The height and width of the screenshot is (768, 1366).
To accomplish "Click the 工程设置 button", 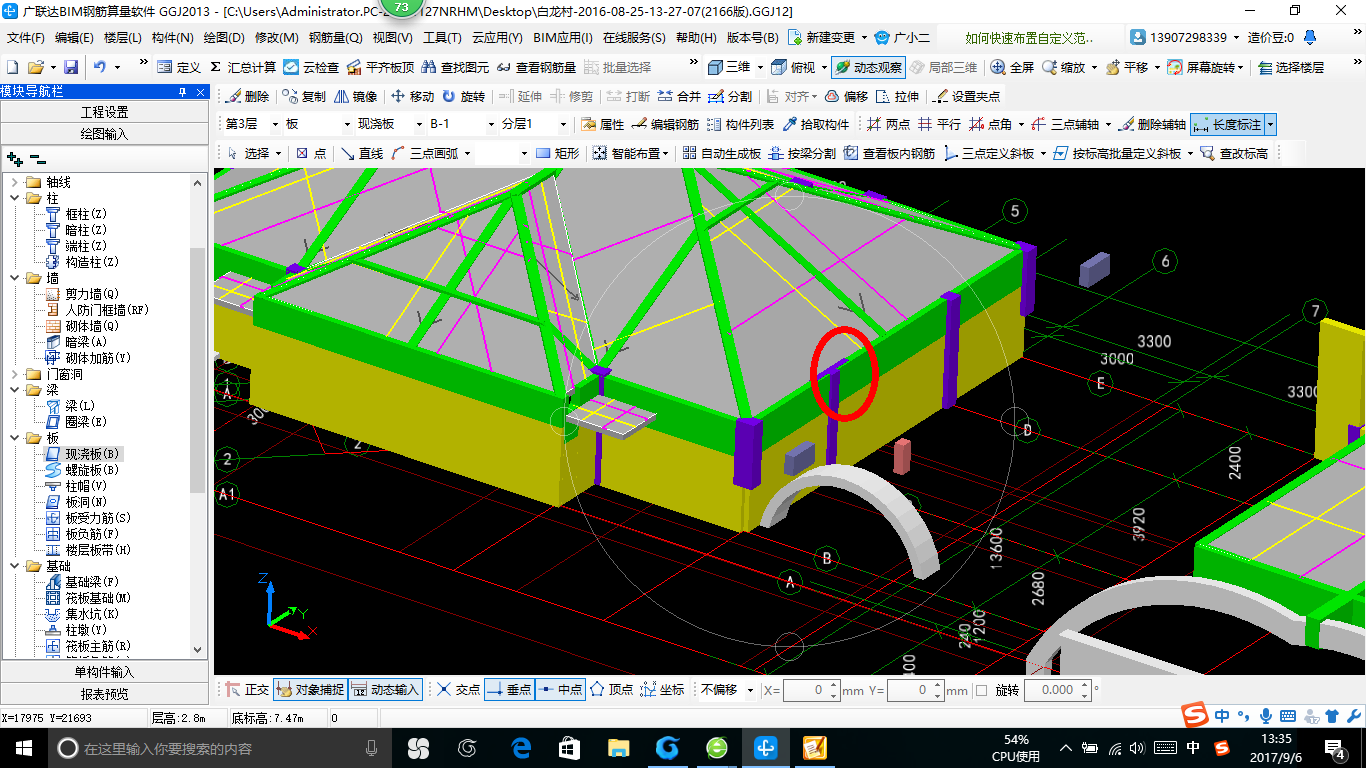I will [105, 112].
